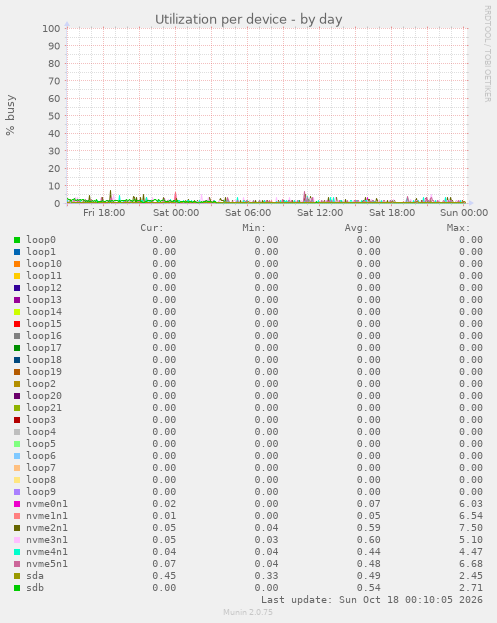Click the % busy axis label

10,115
